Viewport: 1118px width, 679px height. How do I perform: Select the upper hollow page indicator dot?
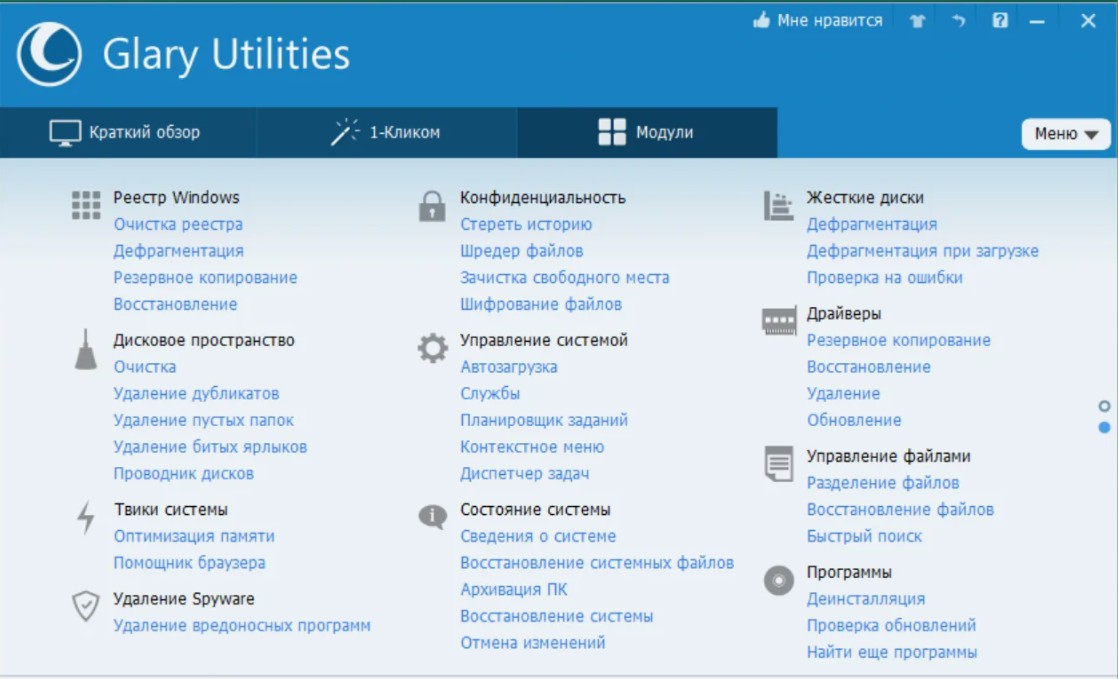coord(1104,406)
